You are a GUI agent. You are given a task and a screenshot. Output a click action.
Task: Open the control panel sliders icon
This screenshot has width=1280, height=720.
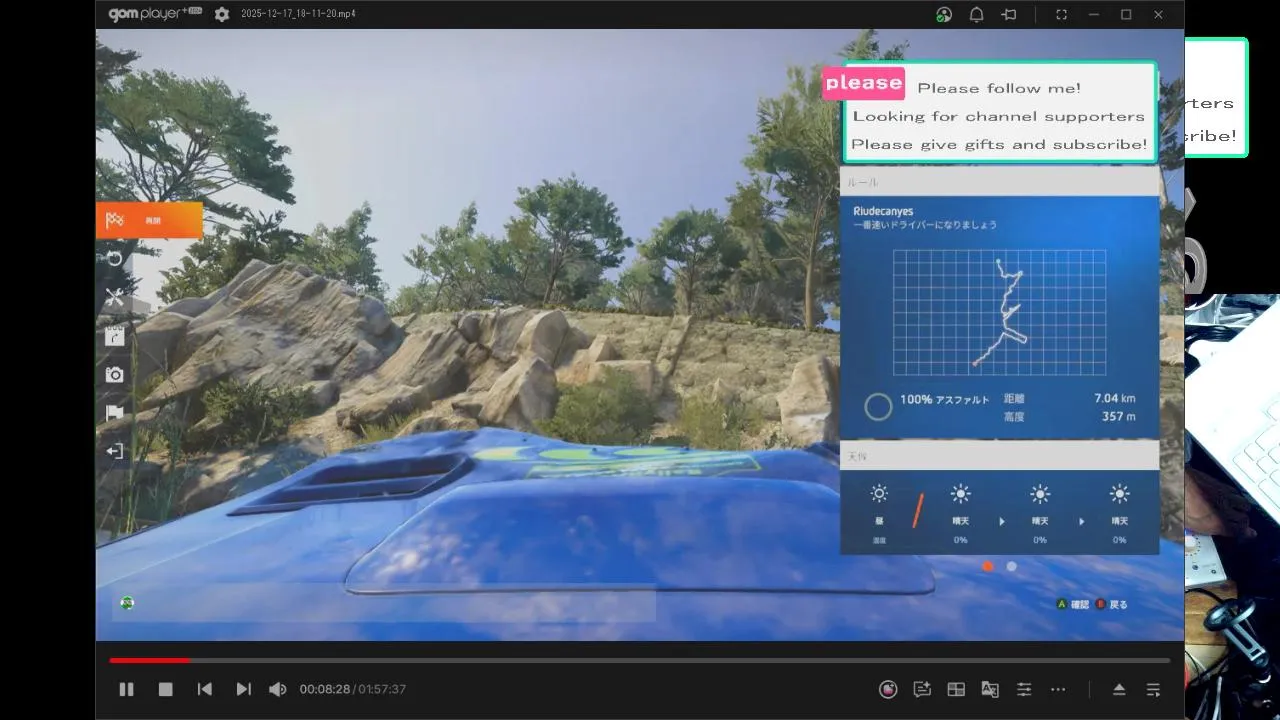tap(1024, 689)
